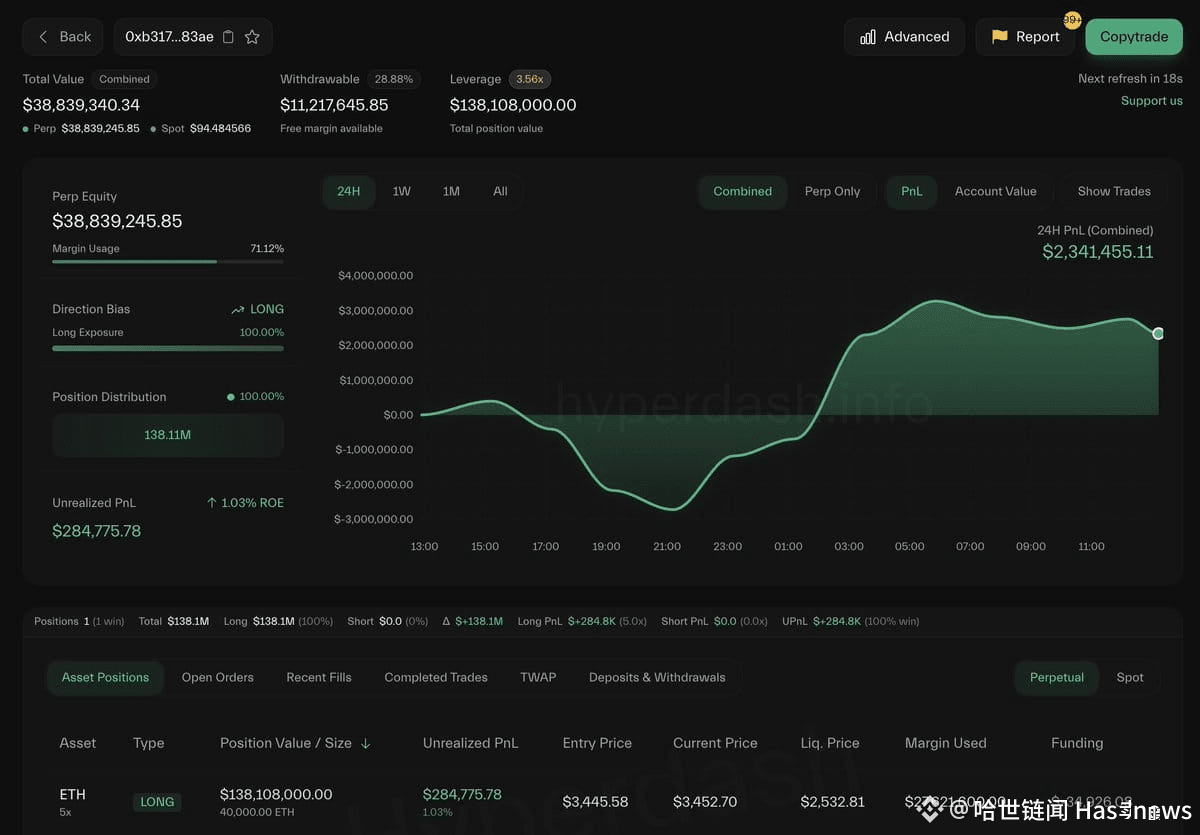Click the Copytrade button
Viewport: 1200px width, 835px height.
coord(1133,37)
